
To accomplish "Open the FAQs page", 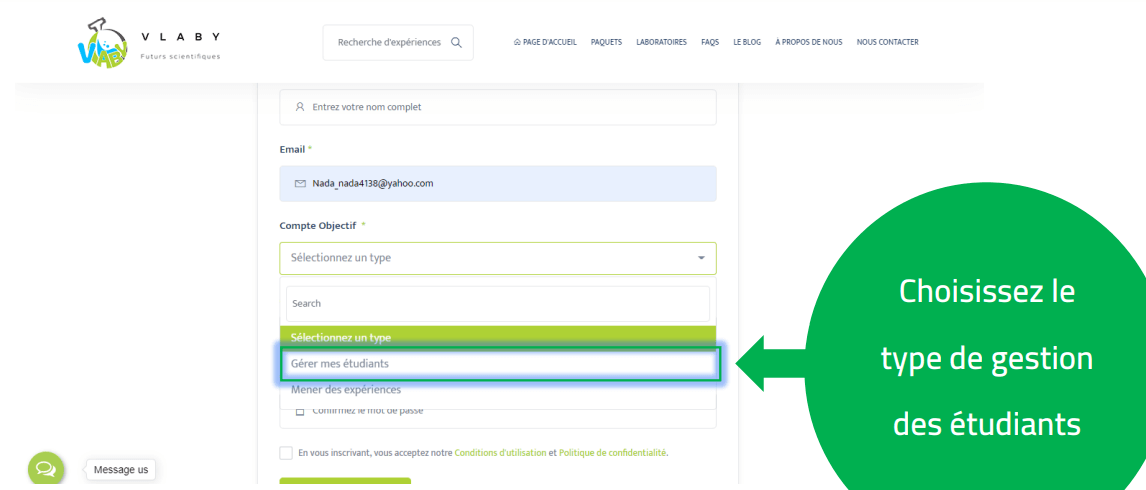I will 710,42.
